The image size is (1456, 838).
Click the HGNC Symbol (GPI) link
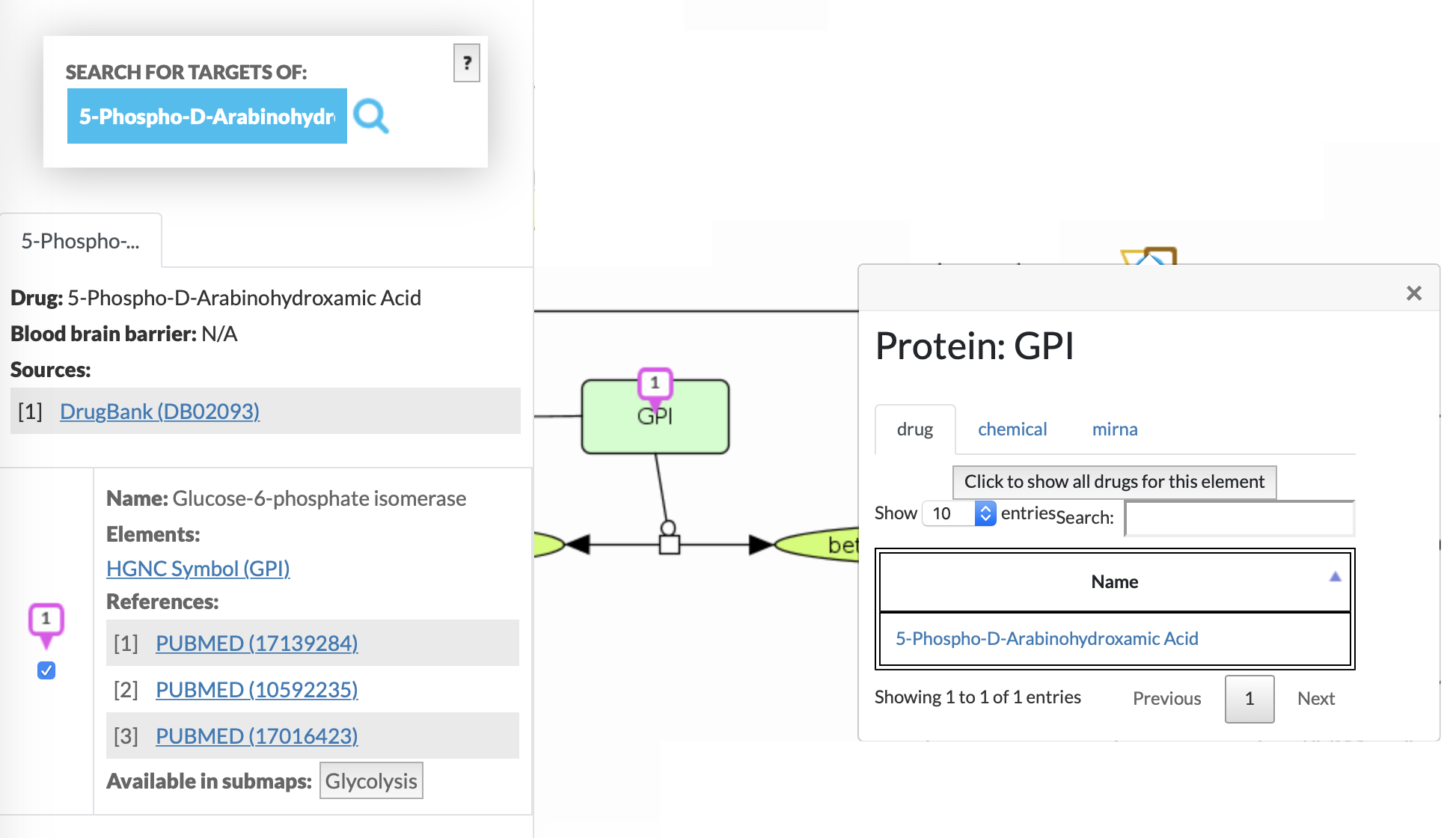198,569
